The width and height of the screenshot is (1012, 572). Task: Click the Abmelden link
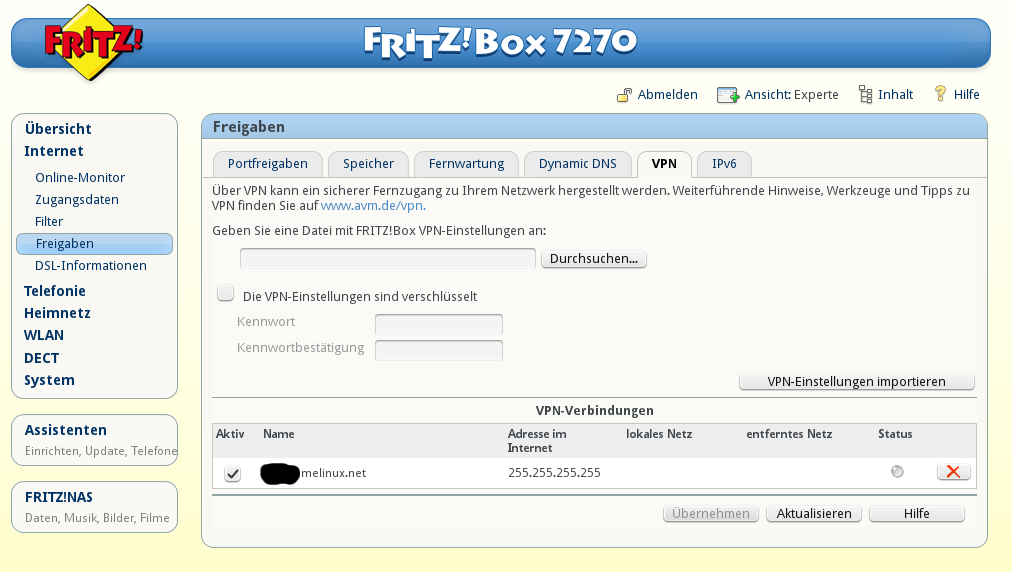pos(667,95)
